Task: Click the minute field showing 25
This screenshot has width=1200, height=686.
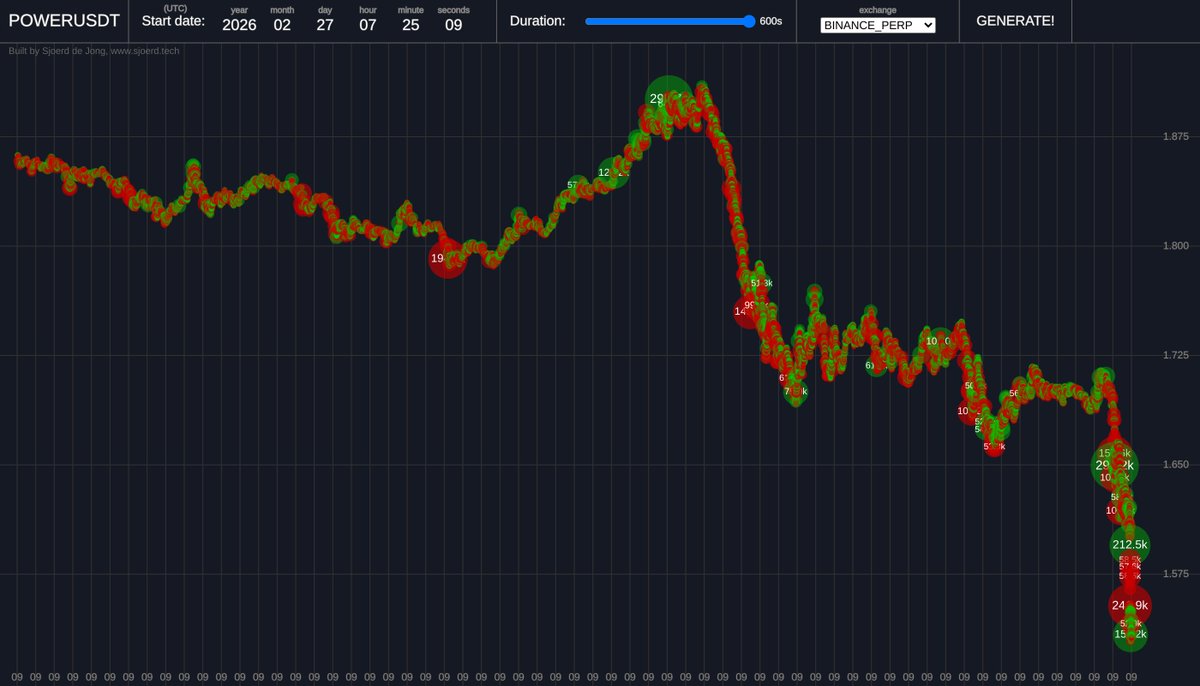Action: point(410,25)
